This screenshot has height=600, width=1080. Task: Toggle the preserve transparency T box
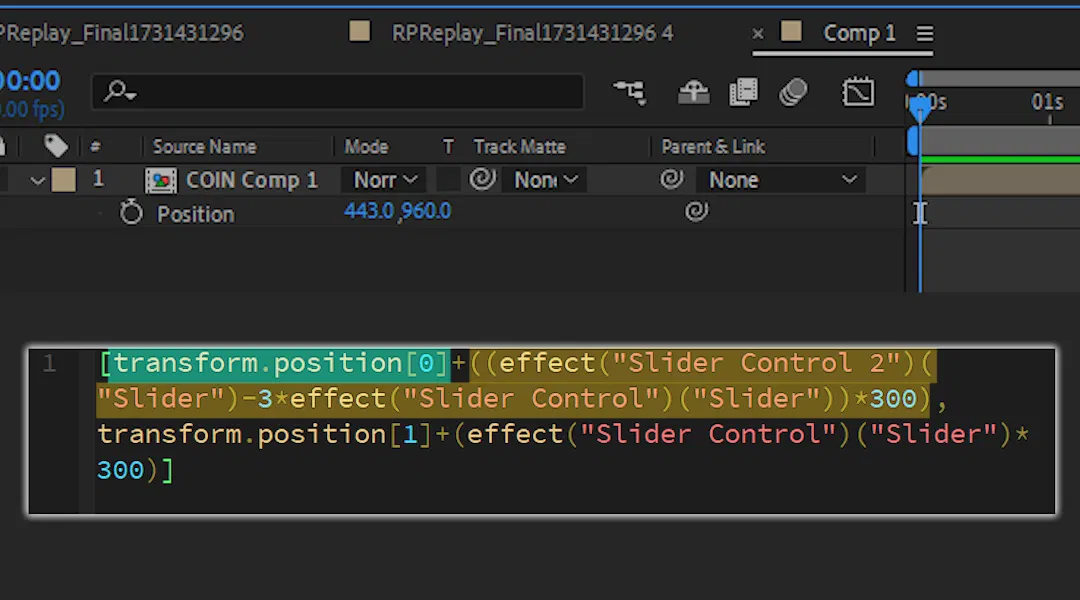448,180
